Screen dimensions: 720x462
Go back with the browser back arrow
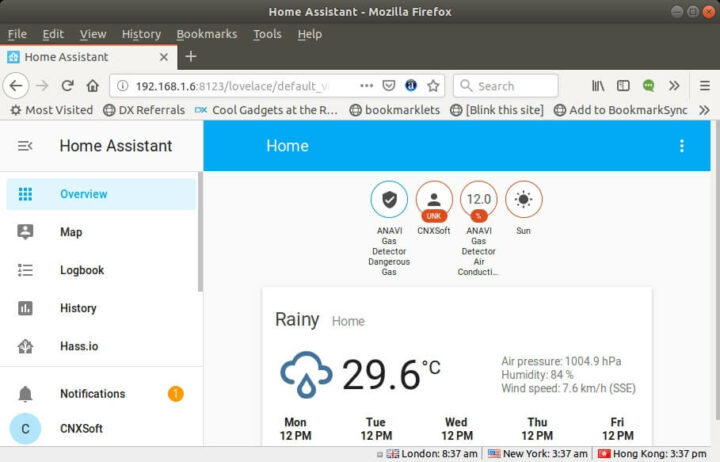click(16, 86)
